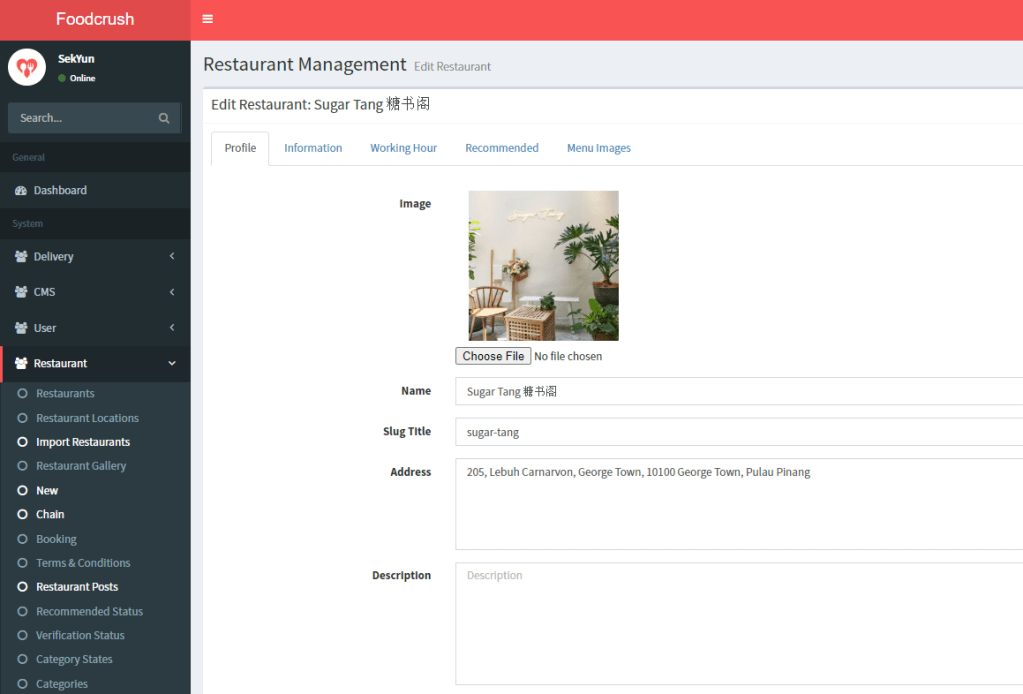Click the Sugar Tang restaurant image
Image resolution: width=1023 pixels, height=694 pixels.
click(x=543, y=266)
